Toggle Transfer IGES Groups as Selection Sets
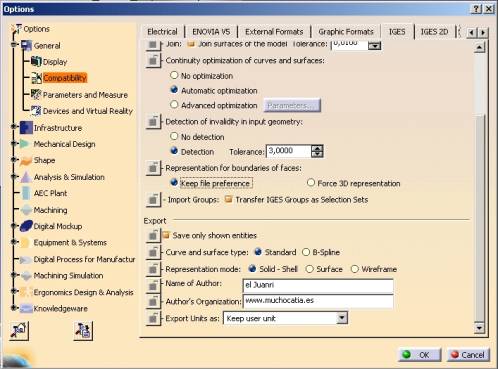The height and width of the screenshot is (369, 498). click(228, 199)
